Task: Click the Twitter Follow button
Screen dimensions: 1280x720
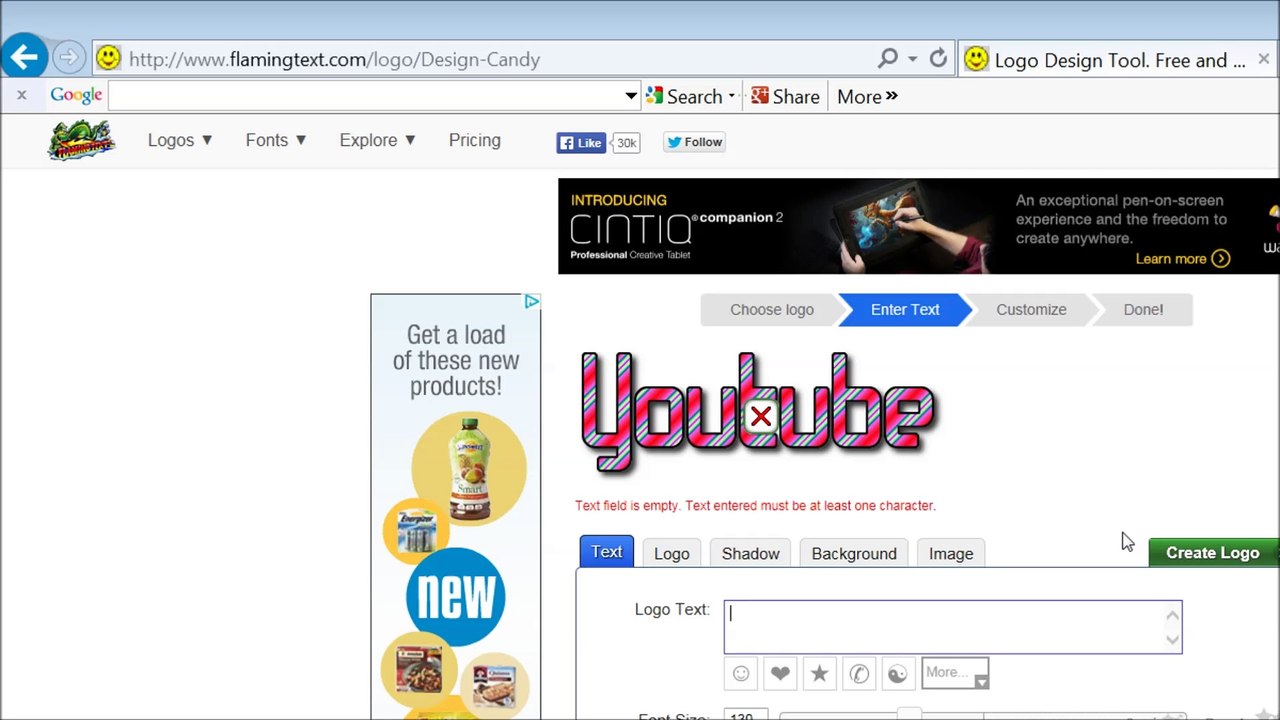Action: [694, 142]
